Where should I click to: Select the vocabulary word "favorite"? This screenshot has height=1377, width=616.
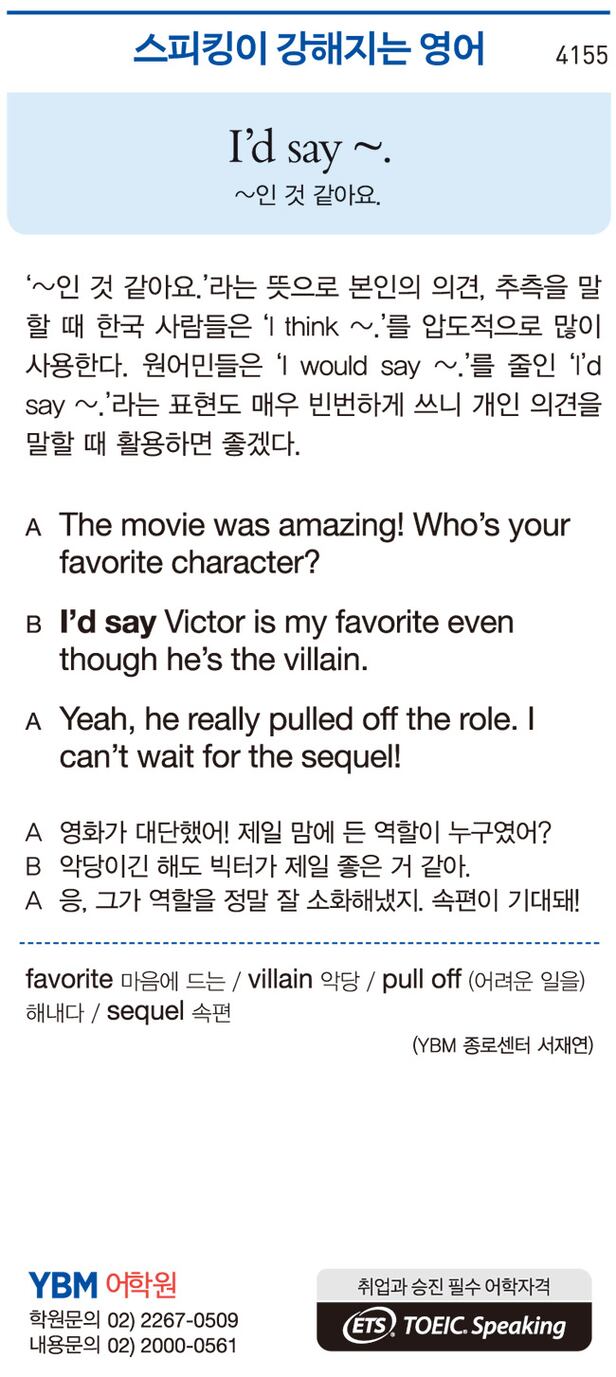[69, 979]
